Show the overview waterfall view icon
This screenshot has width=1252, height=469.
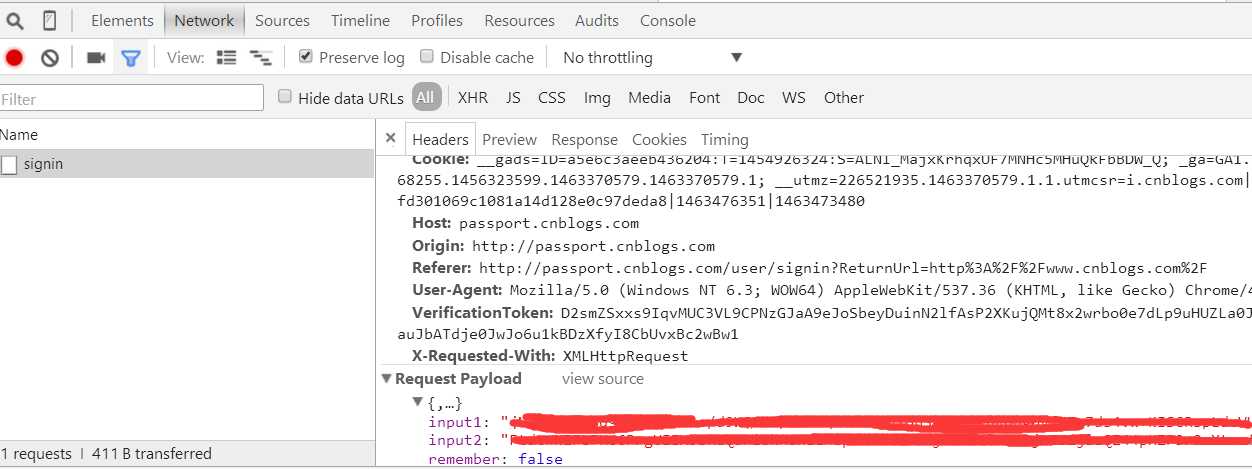coord(260,58)
